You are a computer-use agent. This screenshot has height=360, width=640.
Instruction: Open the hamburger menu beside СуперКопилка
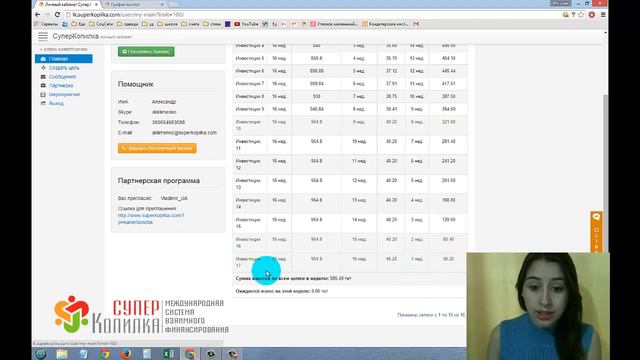coord(43,36)
